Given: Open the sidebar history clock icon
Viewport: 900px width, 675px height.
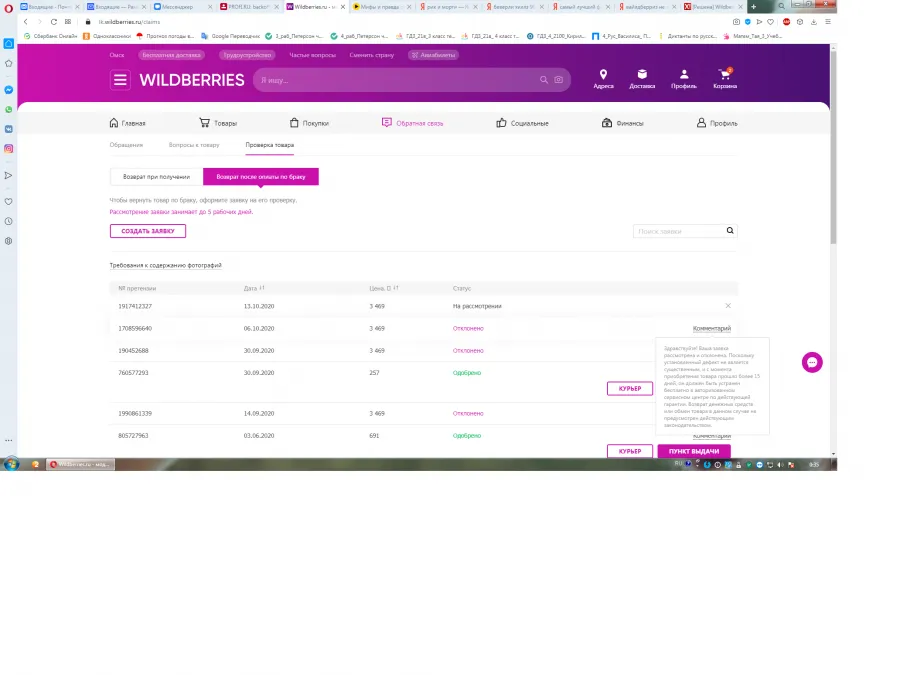Looking at the screenshot, I should point(9,221).
